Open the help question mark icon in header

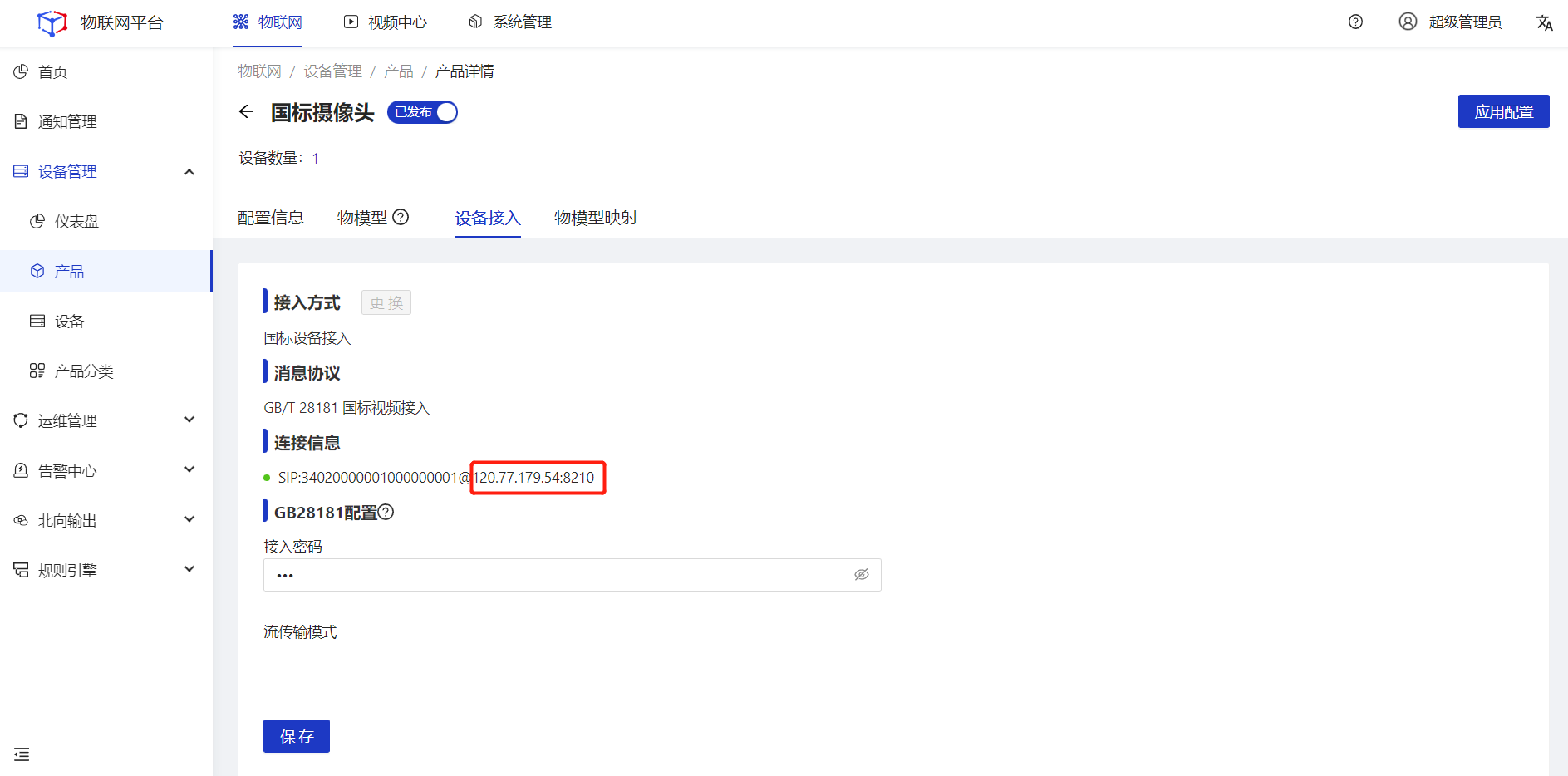[1355, 22]
